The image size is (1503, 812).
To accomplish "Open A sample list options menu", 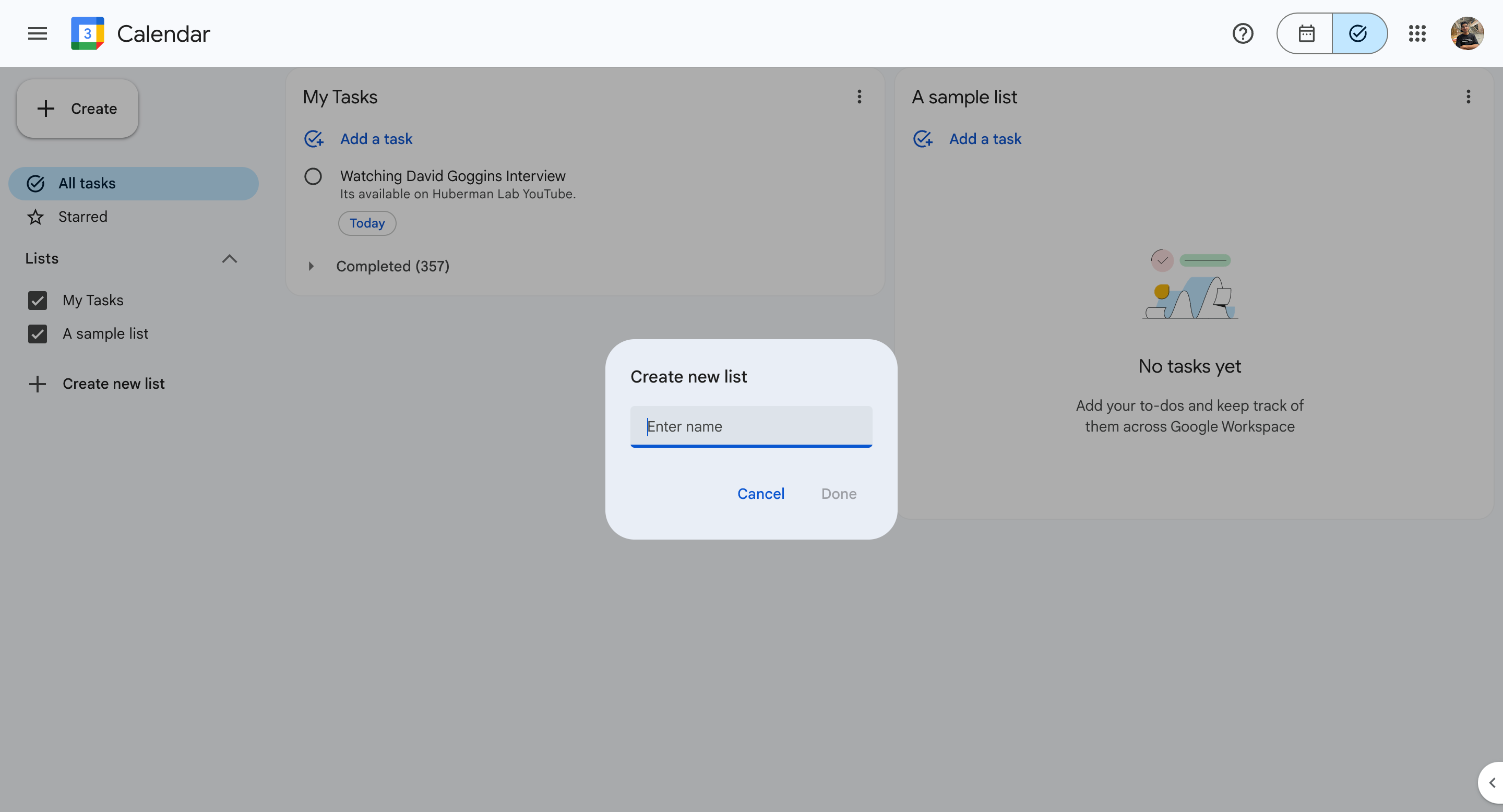I will coord(1468,97).
